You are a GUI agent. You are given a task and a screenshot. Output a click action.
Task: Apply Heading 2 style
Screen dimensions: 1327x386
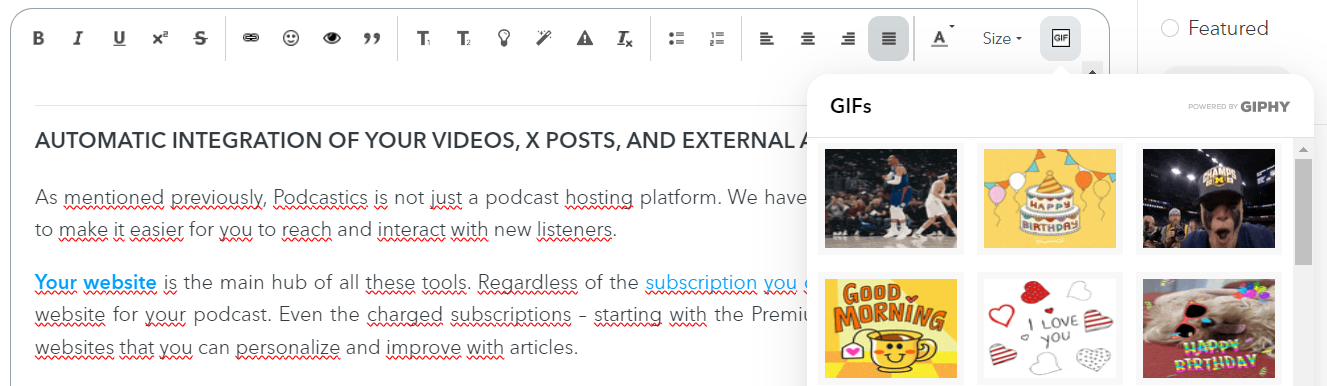464,39
